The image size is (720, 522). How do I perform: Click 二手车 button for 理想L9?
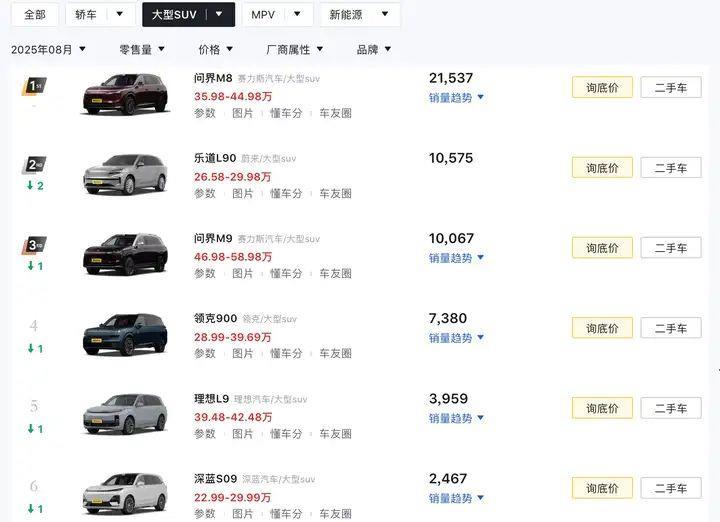coord(670,408)
